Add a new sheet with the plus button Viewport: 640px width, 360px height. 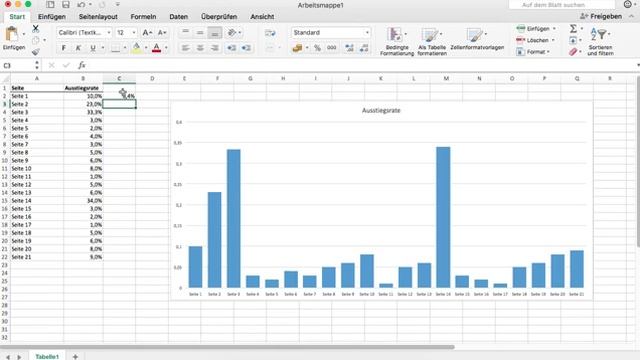pyautogui.click(x=75, y=356)
